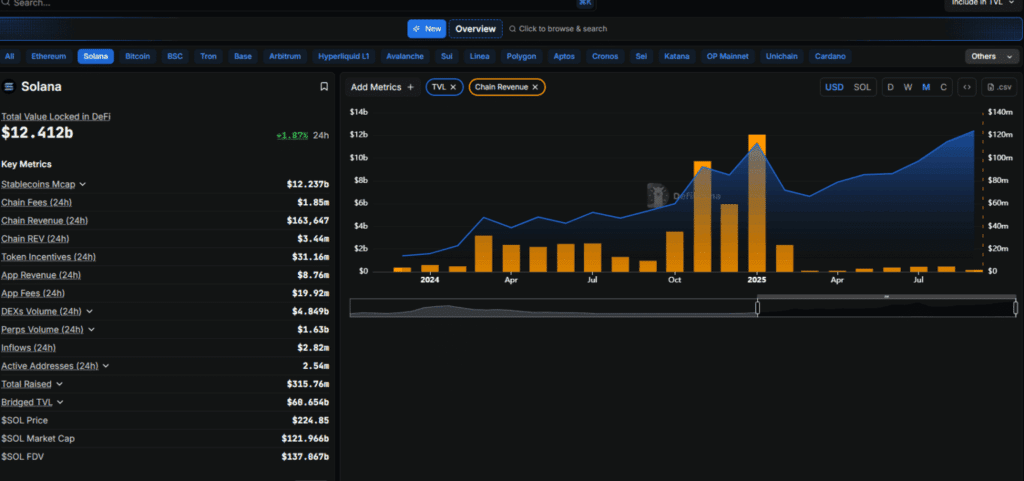
Task: Click the chart range slider's left handle
Action: click(x=758, y=307)
